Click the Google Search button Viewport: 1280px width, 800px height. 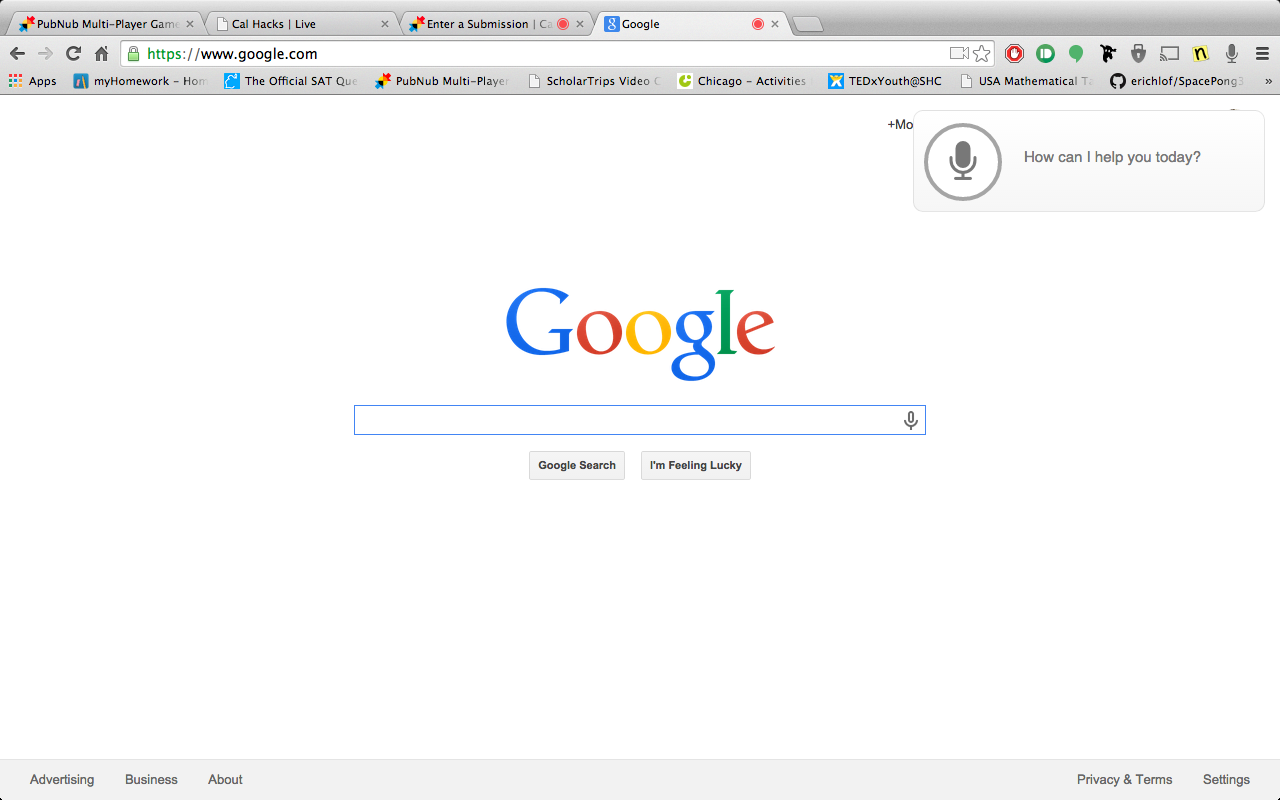[x=577, y=465]
